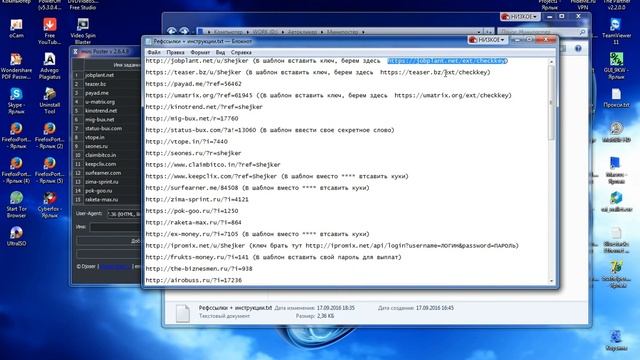Open the Формат menu in Notepad
The height and width of the screenshot is (360, 640).
(200, 52)
